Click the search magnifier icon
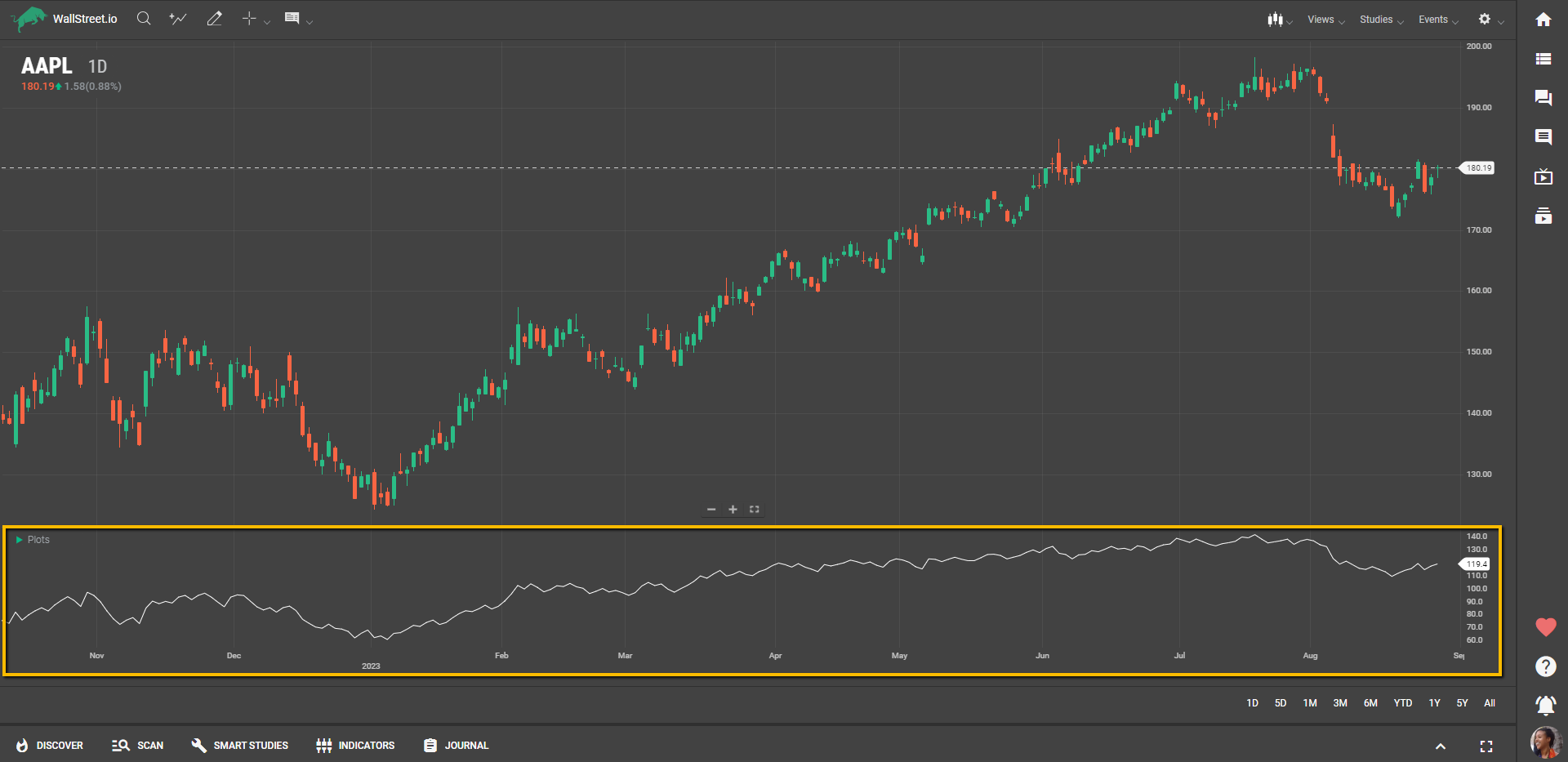The image size is (1568, 762). [144, 19]
